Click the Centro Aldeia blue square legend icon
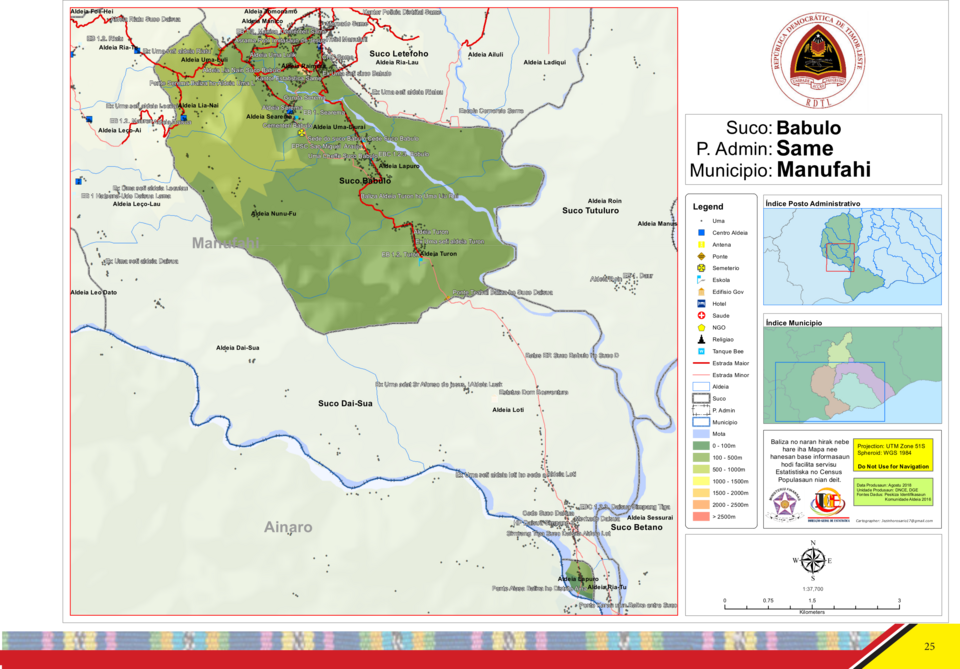The width and height of the screenshot is (960, 669). coord(702,233)
